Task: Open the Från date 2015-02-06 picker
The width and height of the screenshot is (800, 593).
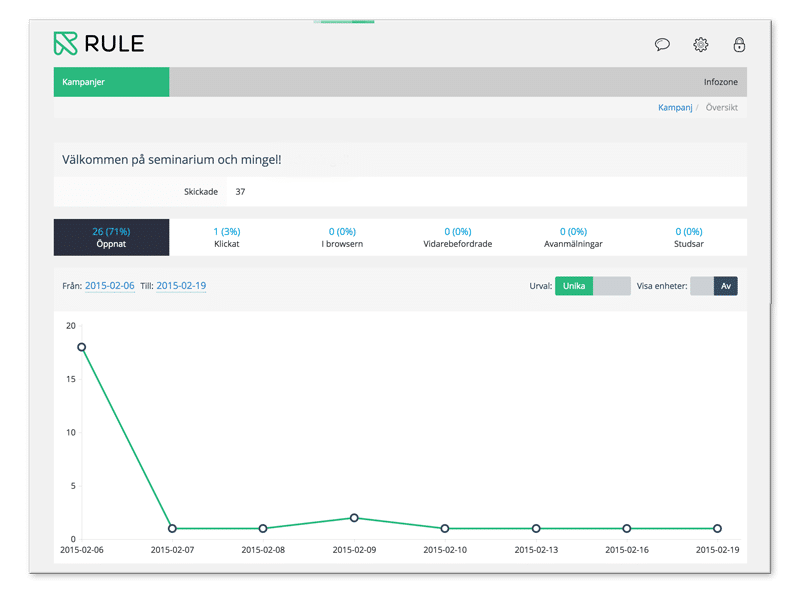Action: [110, 286]
